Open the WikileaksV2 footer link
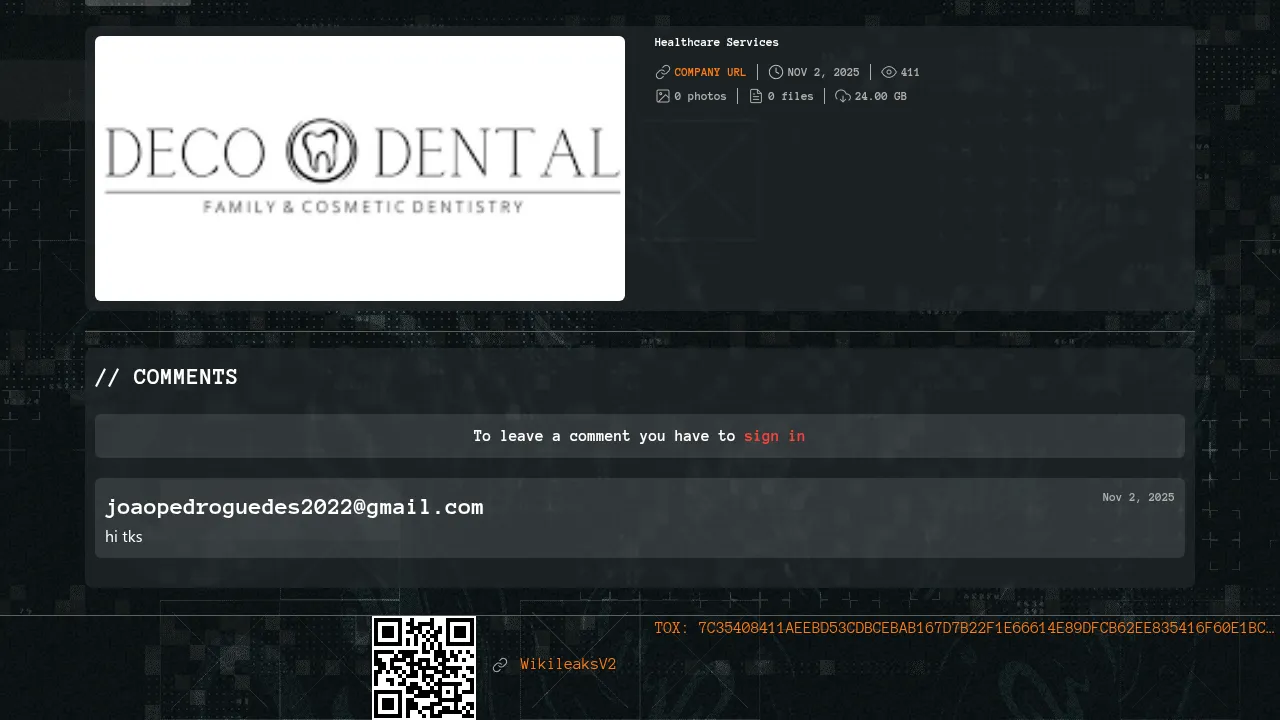Viewport: 1280px width, 720px height. [x=567, y=665]
